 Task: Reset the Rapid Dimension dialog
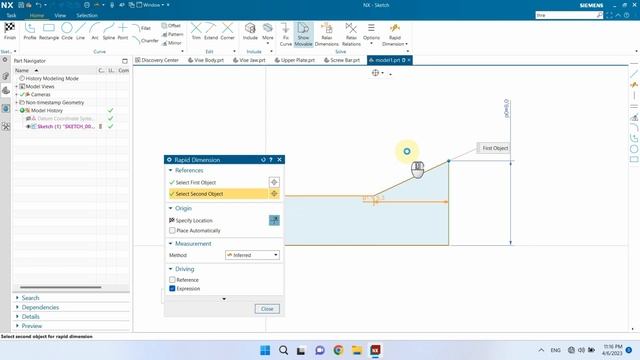point(263,160)
